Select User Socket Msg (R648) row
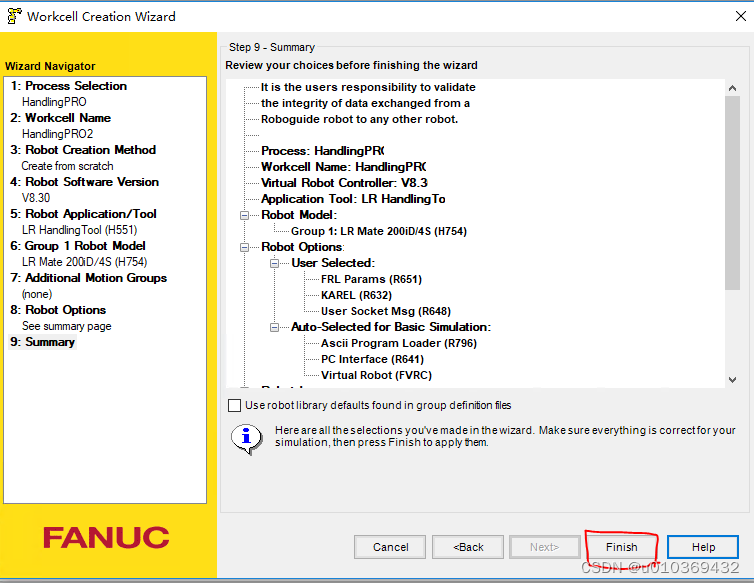 386,311
